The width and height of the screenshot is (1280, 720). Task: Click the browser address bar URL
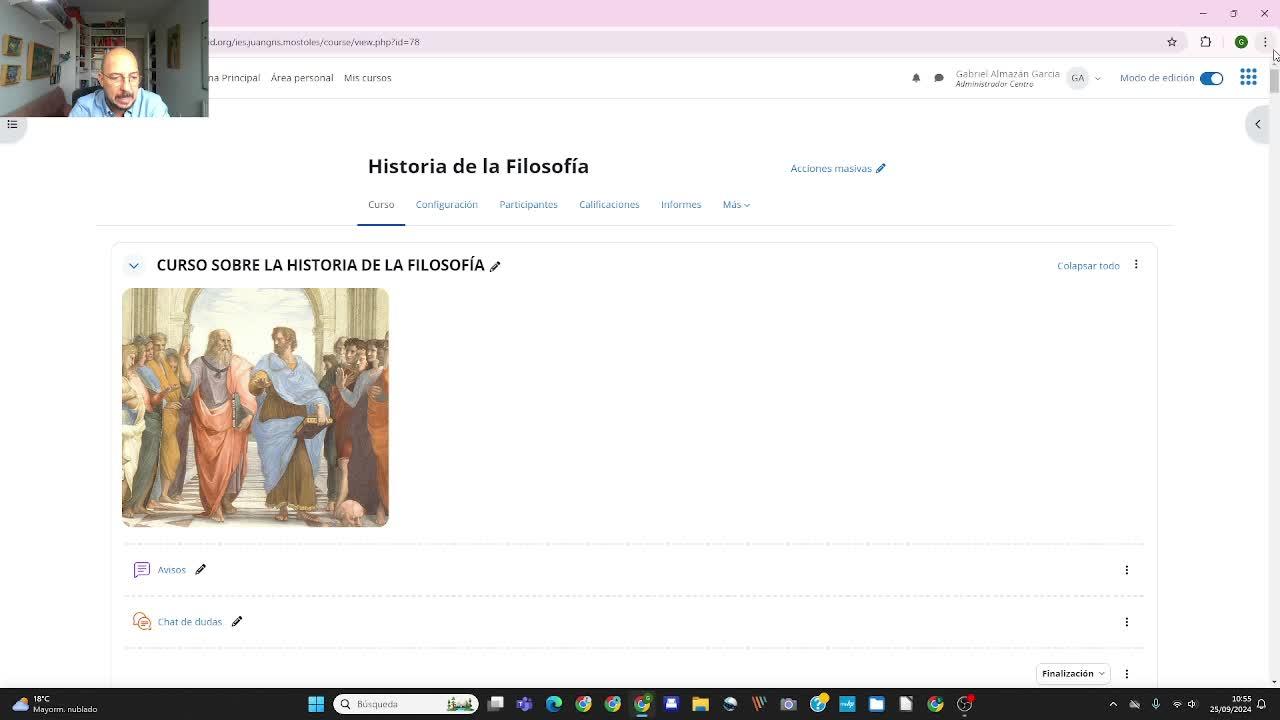[314, 42]
